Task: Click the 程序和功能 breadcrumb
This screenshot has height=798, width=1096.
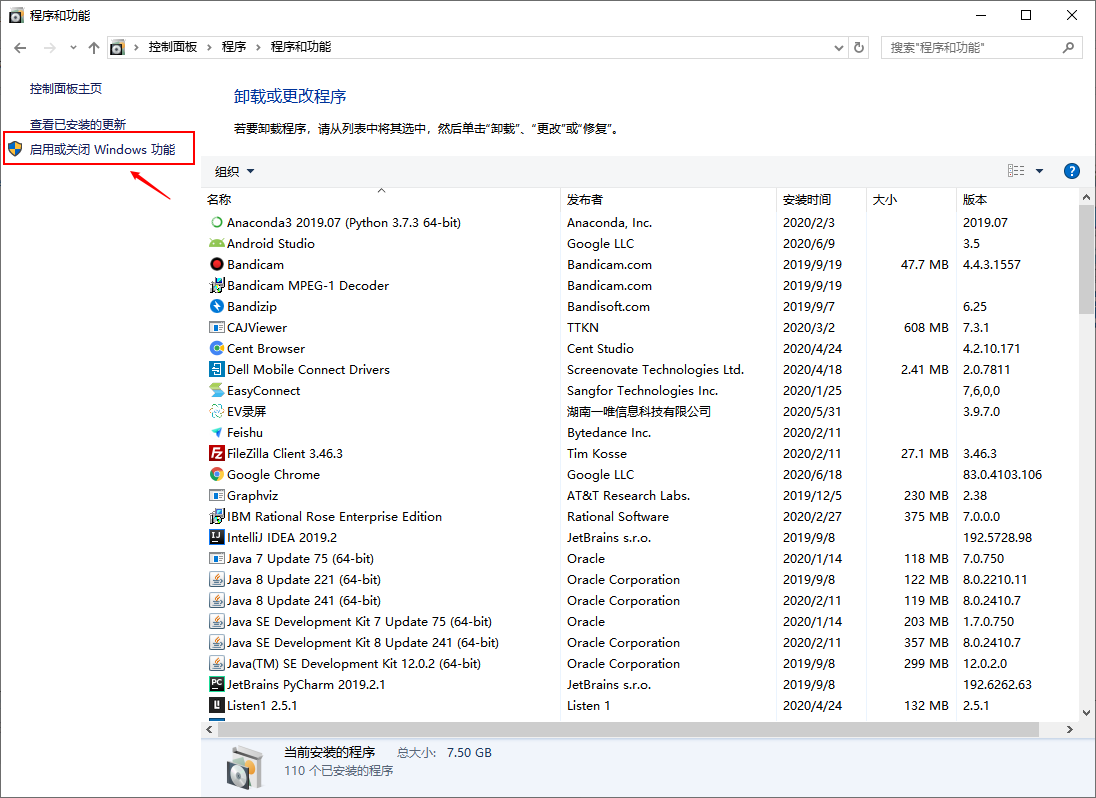Action: (x=301, y=47)
